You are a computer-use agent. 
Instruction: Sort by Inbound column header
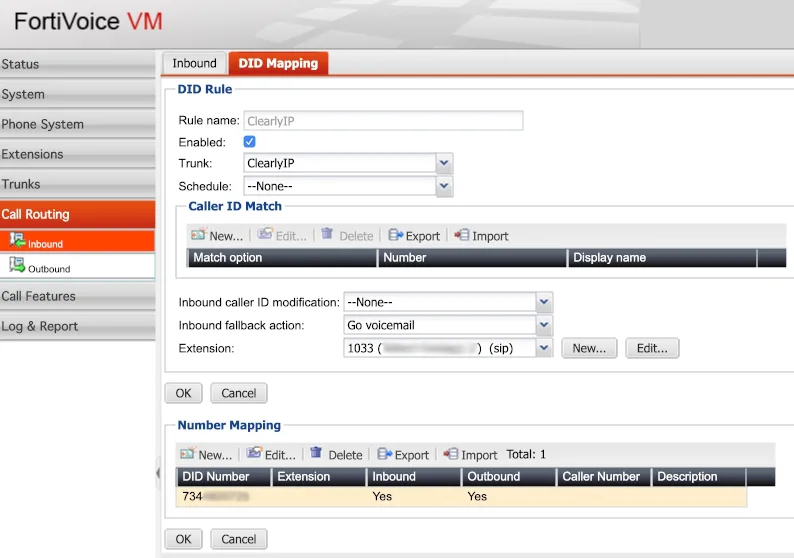click(x=414, y=476)
